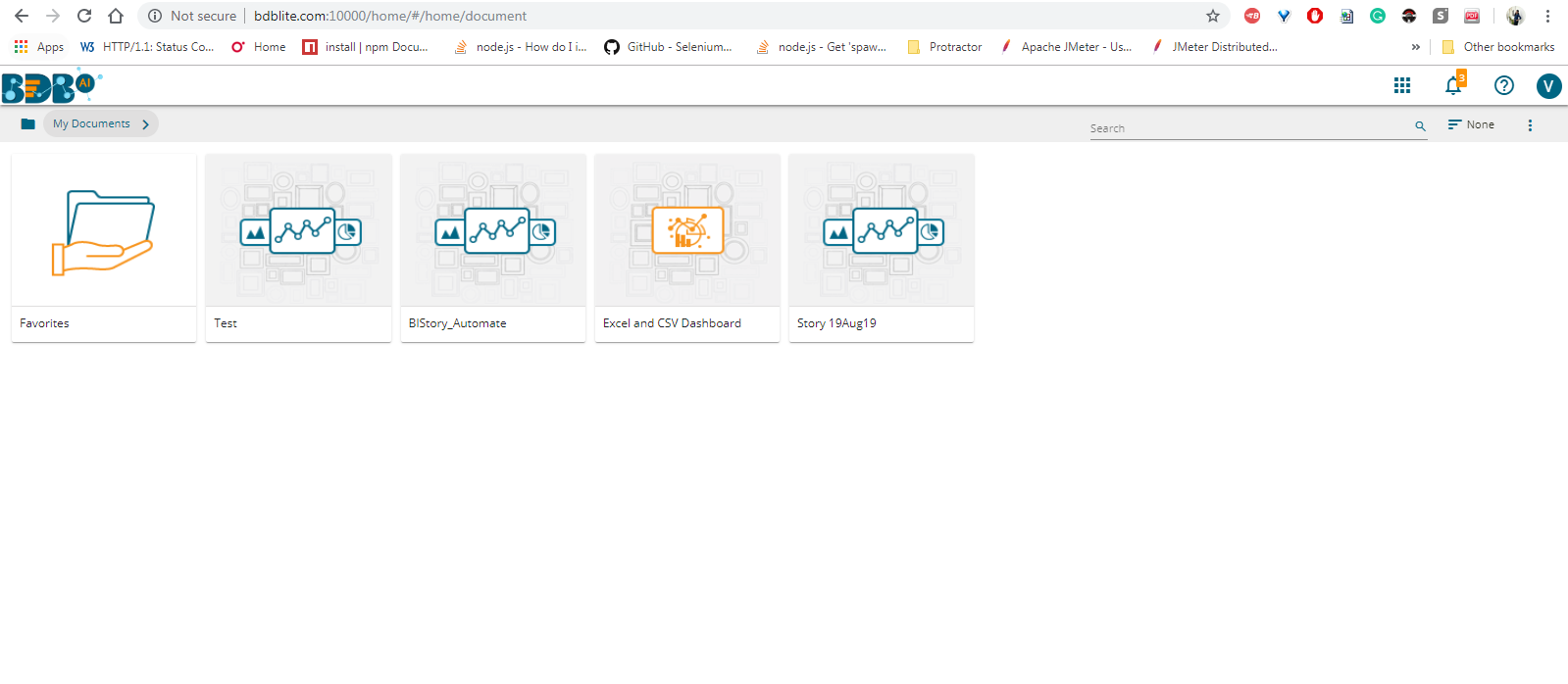Click the search magnifier icon
Screen dimensions: 1568x684
(x=1420, y=126)
